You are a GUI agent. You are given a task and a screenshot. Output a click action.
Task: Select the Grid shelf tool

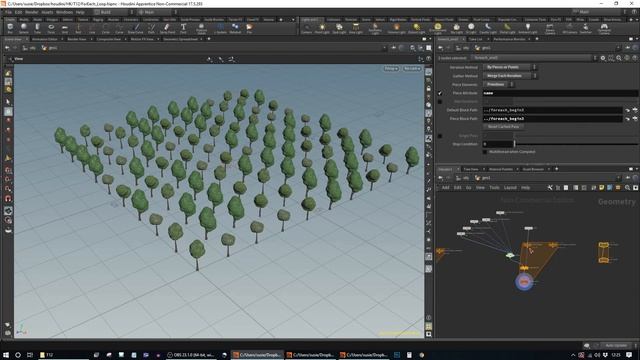(x=64, y=28)
